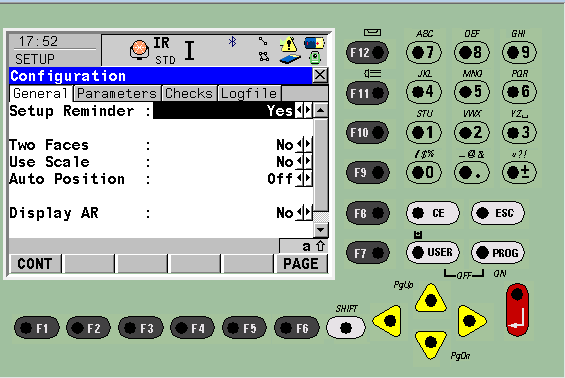Click the PROG key

(498, 253)
